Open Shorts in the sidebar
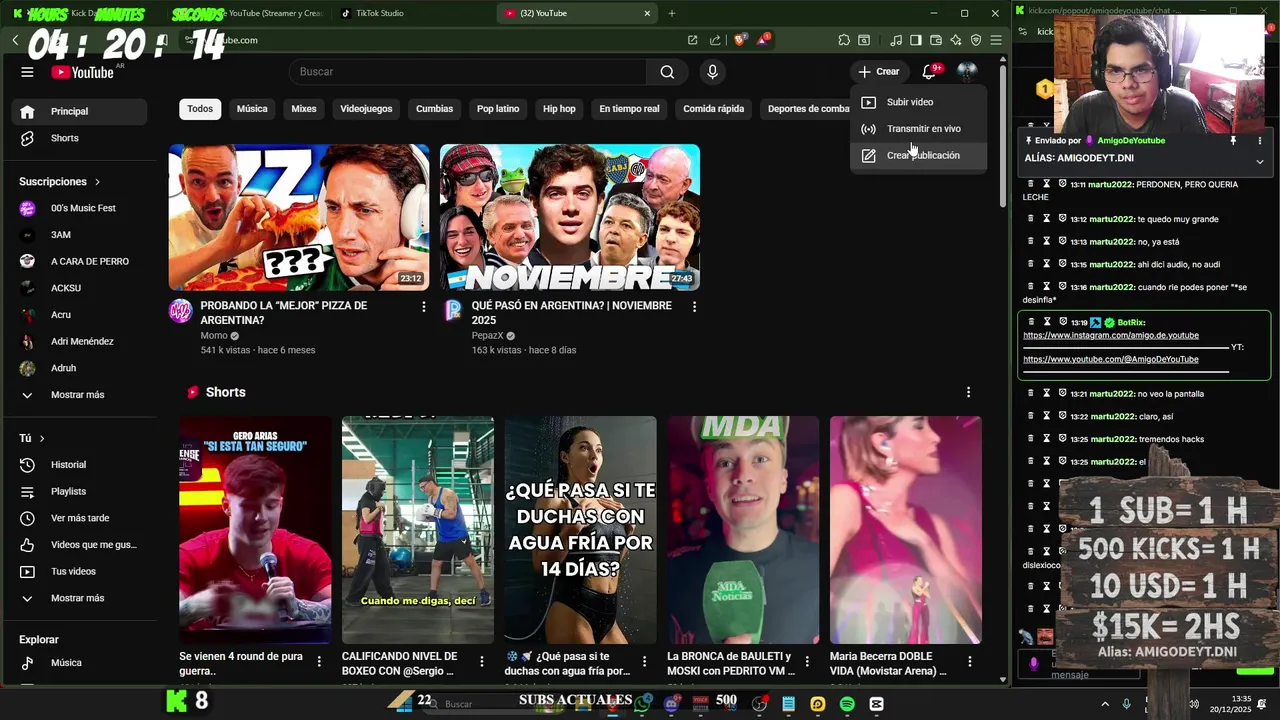Viewport: 1280px width, 720px height. click(x=78, y=138)
